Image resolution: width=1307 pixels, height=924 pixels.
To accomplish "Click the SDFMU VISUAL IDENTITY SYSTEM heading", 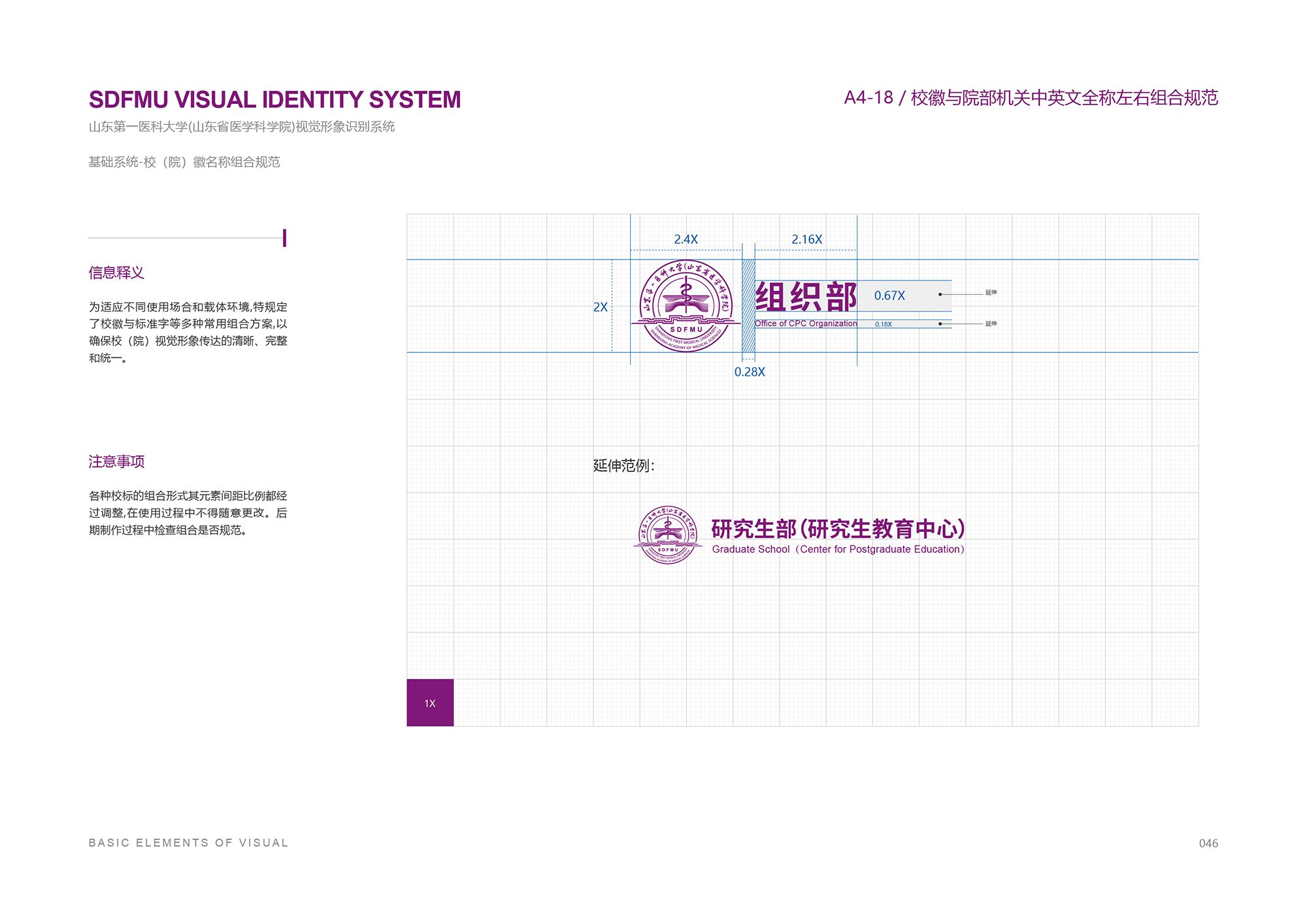I will (274, 99).
